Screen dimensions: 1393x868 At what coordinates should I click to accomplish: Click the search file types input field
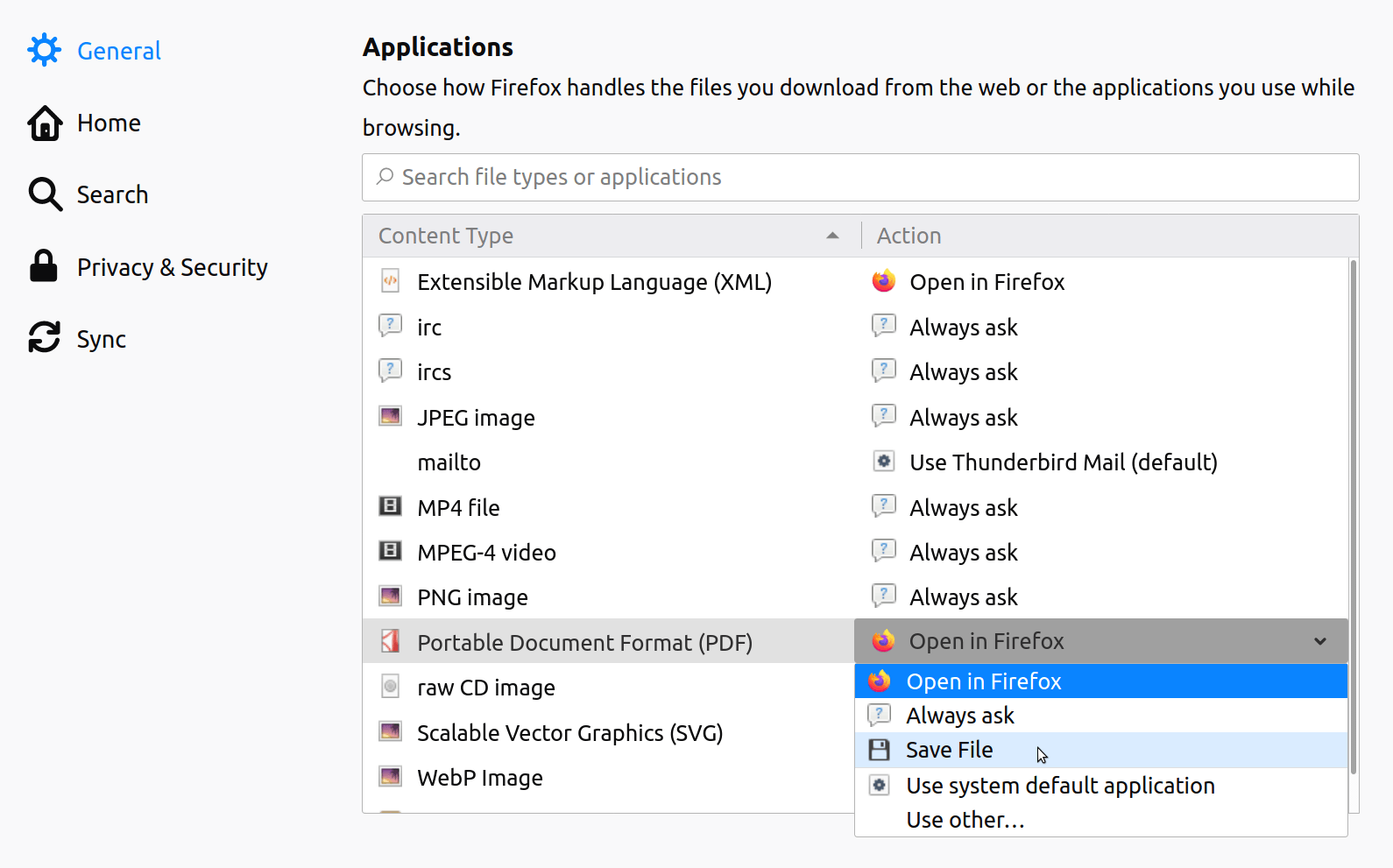pos(860,178)
